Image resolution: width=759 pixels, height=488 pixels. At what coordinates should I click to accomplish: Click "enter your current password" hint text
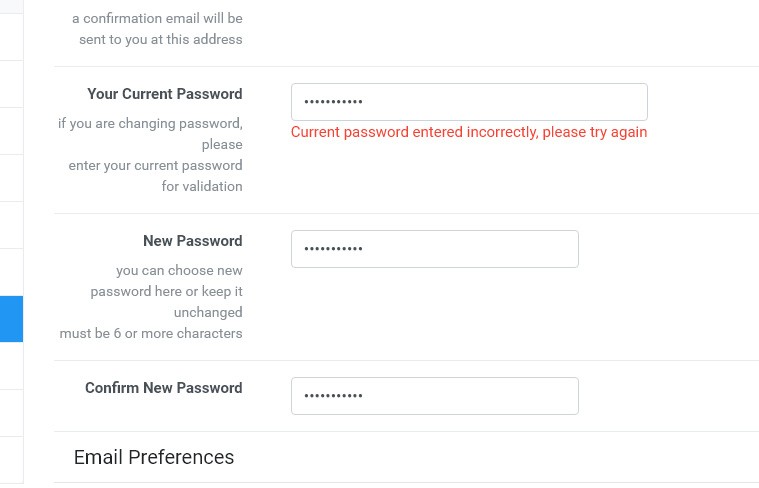[x=155, y=165]
